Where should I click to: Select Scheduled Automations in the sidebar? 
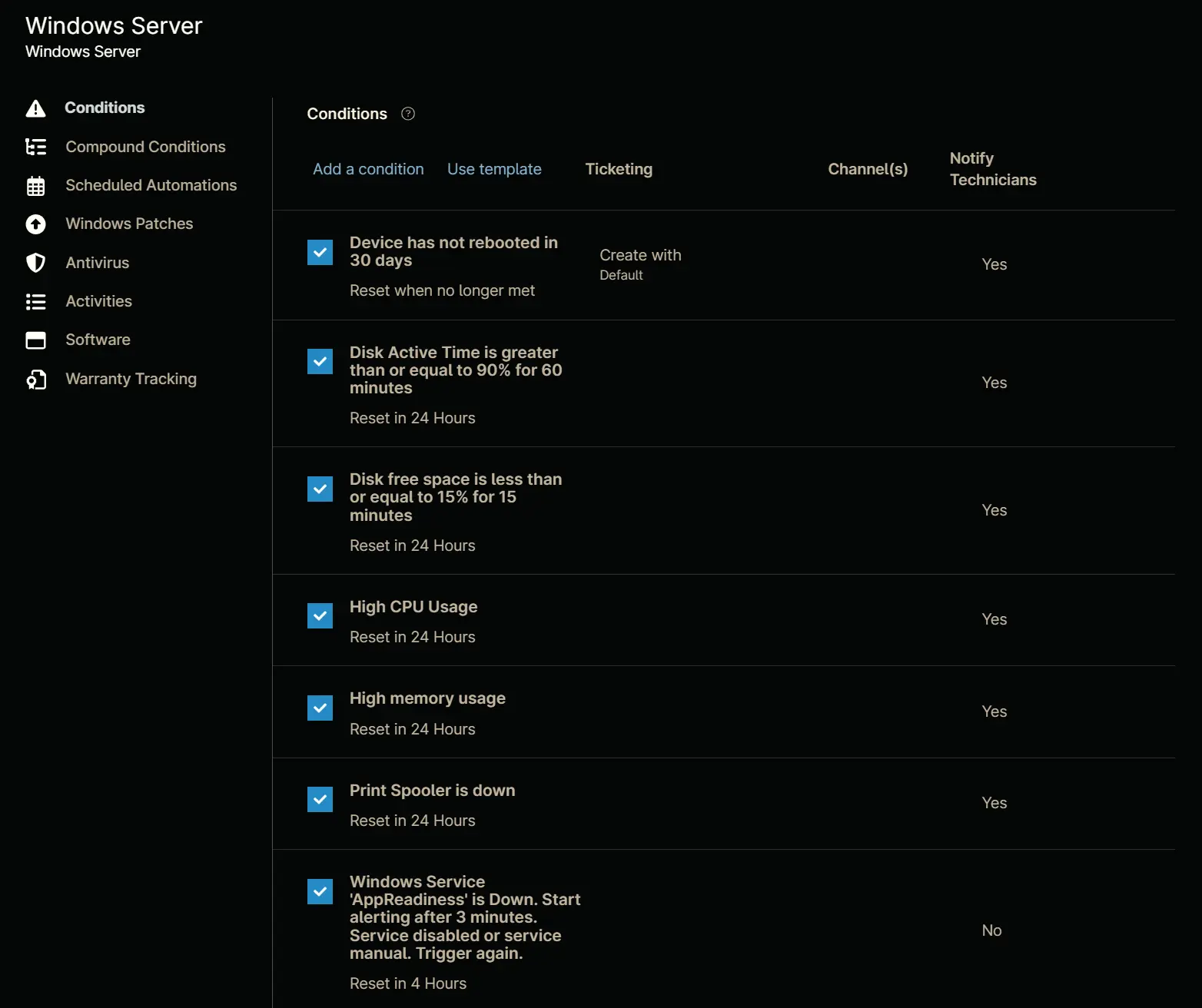tap(151, 185)
